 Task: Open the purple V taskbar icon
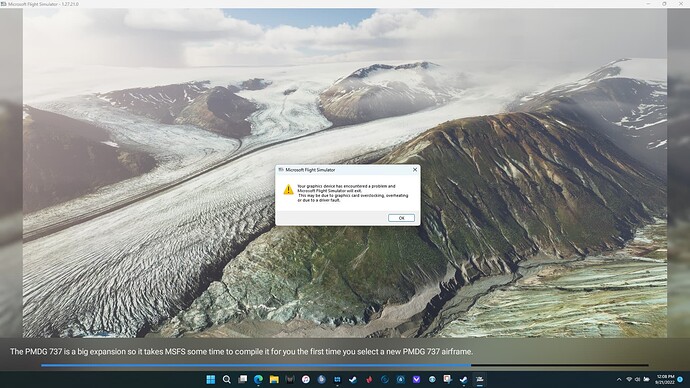click(416, 379)
